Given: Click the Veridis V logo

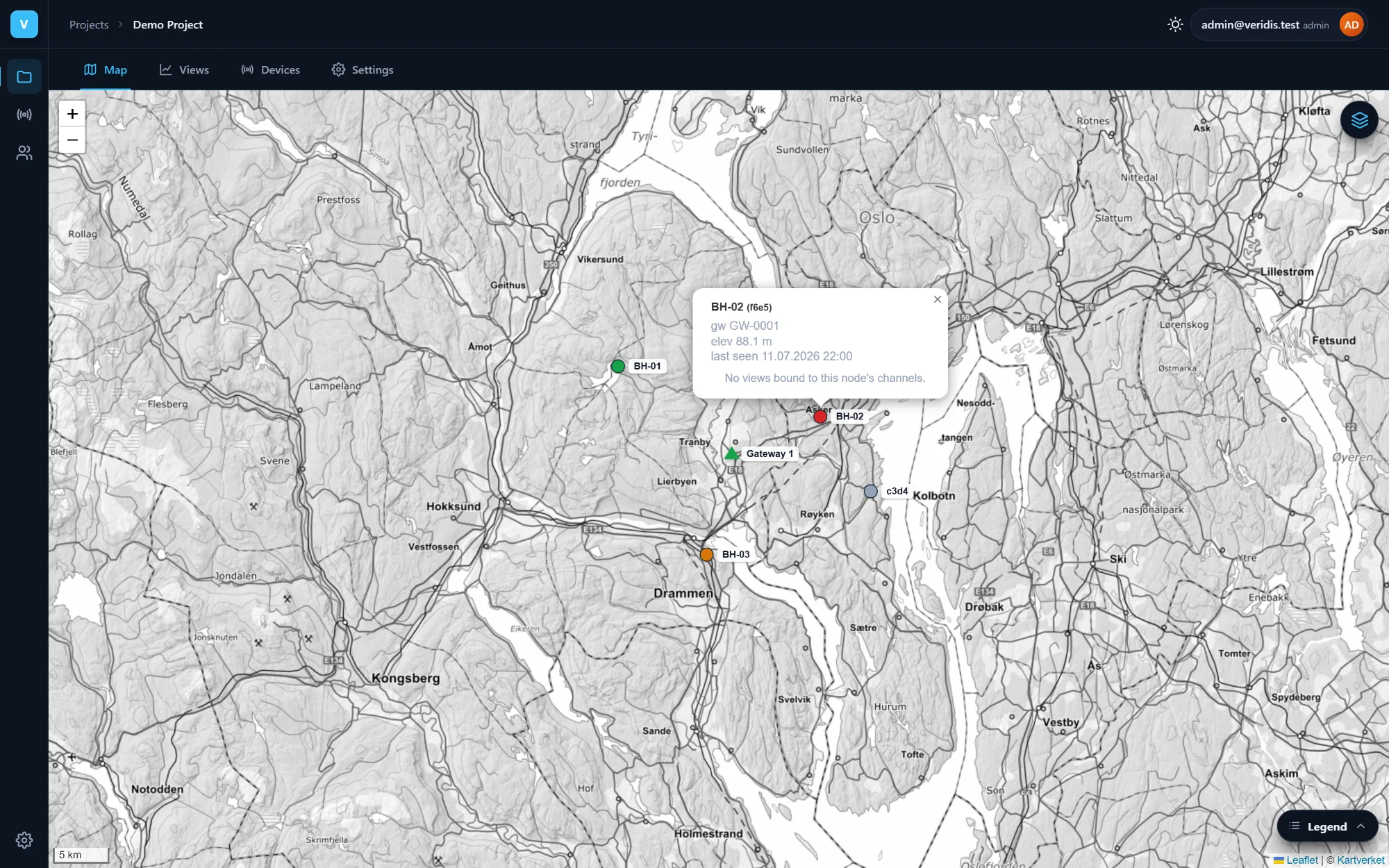Looking at the screenshot, I should point(24,24).
